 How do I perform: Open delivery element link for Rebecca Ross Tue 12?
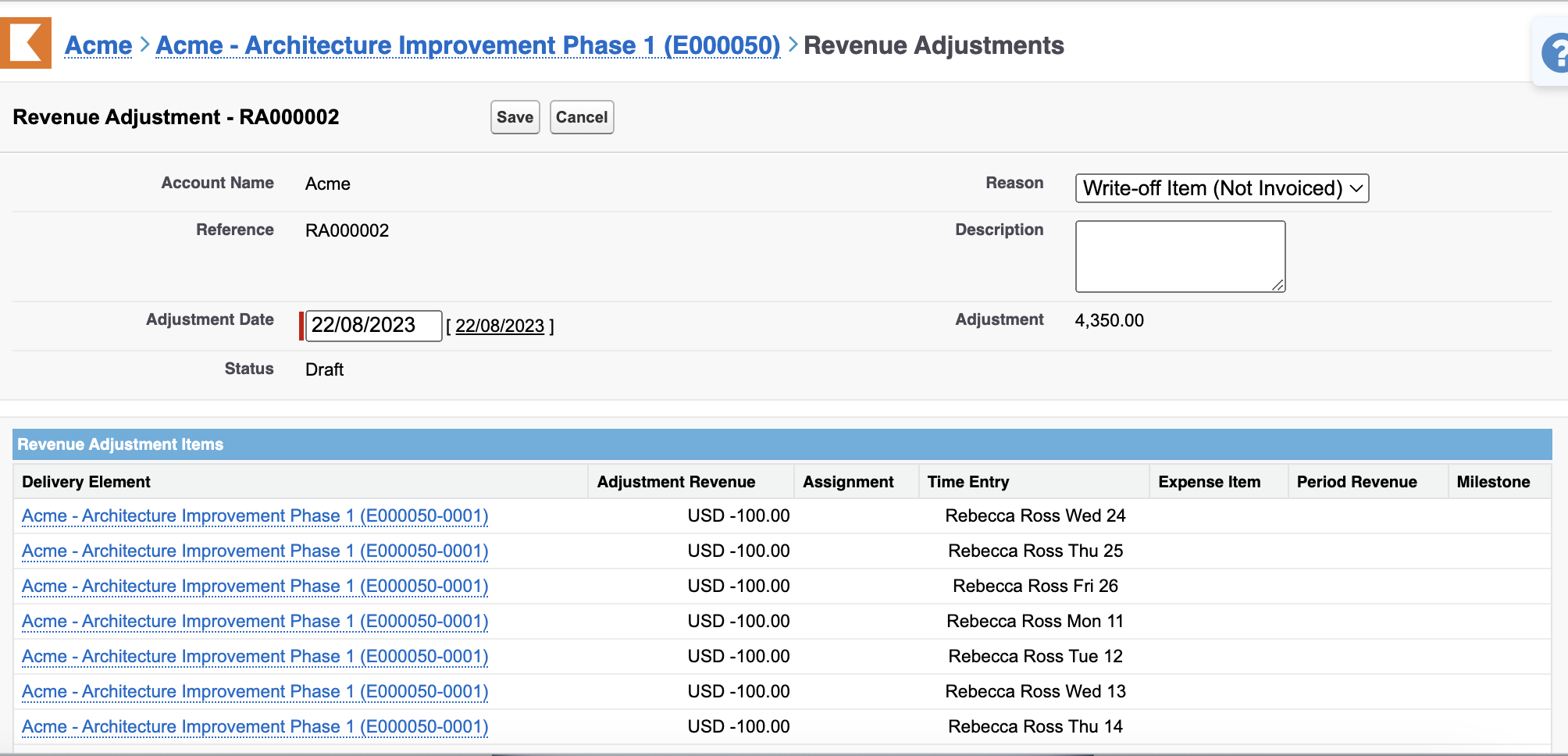[255, 657]
